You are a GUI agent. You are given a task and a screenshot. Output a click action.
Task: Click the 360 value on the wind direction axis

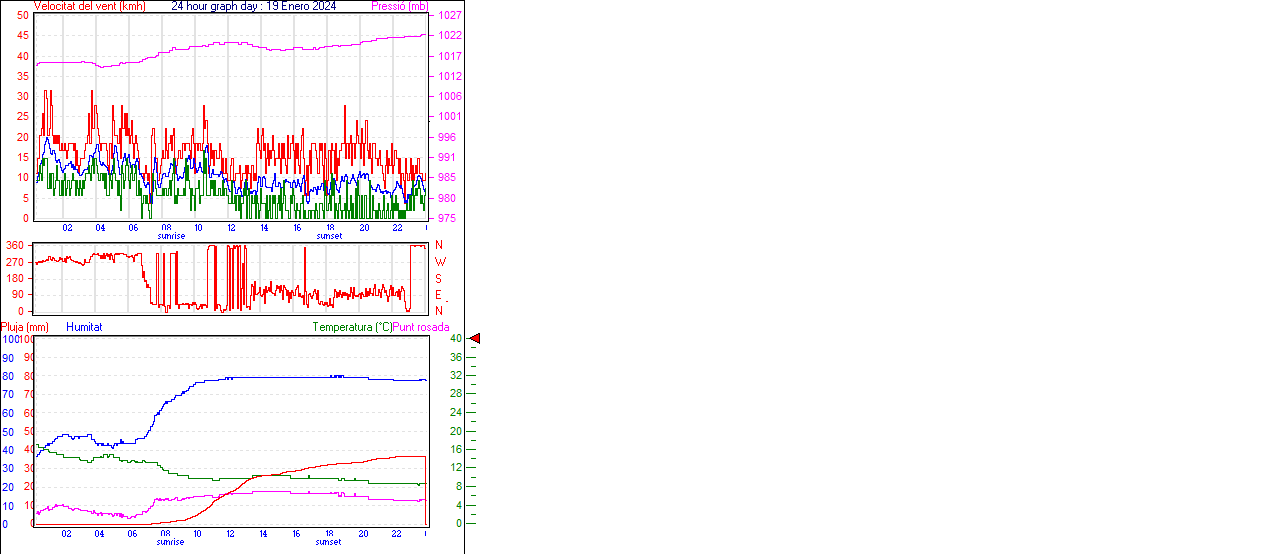[15, 246]
